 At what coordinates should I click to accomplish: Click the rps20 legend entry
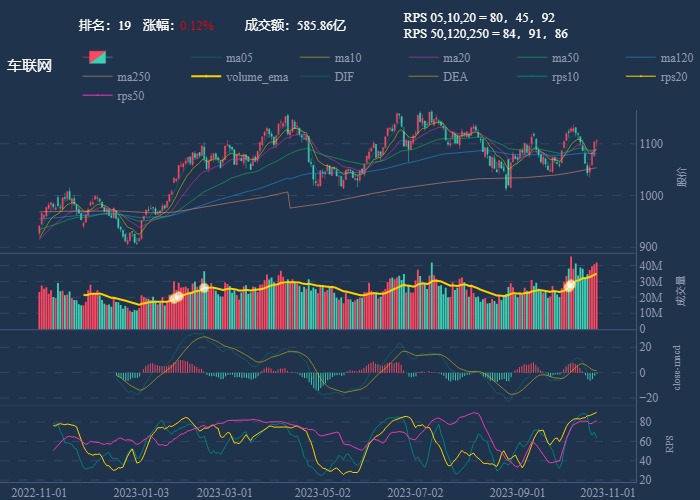click(x=661, y=77)
